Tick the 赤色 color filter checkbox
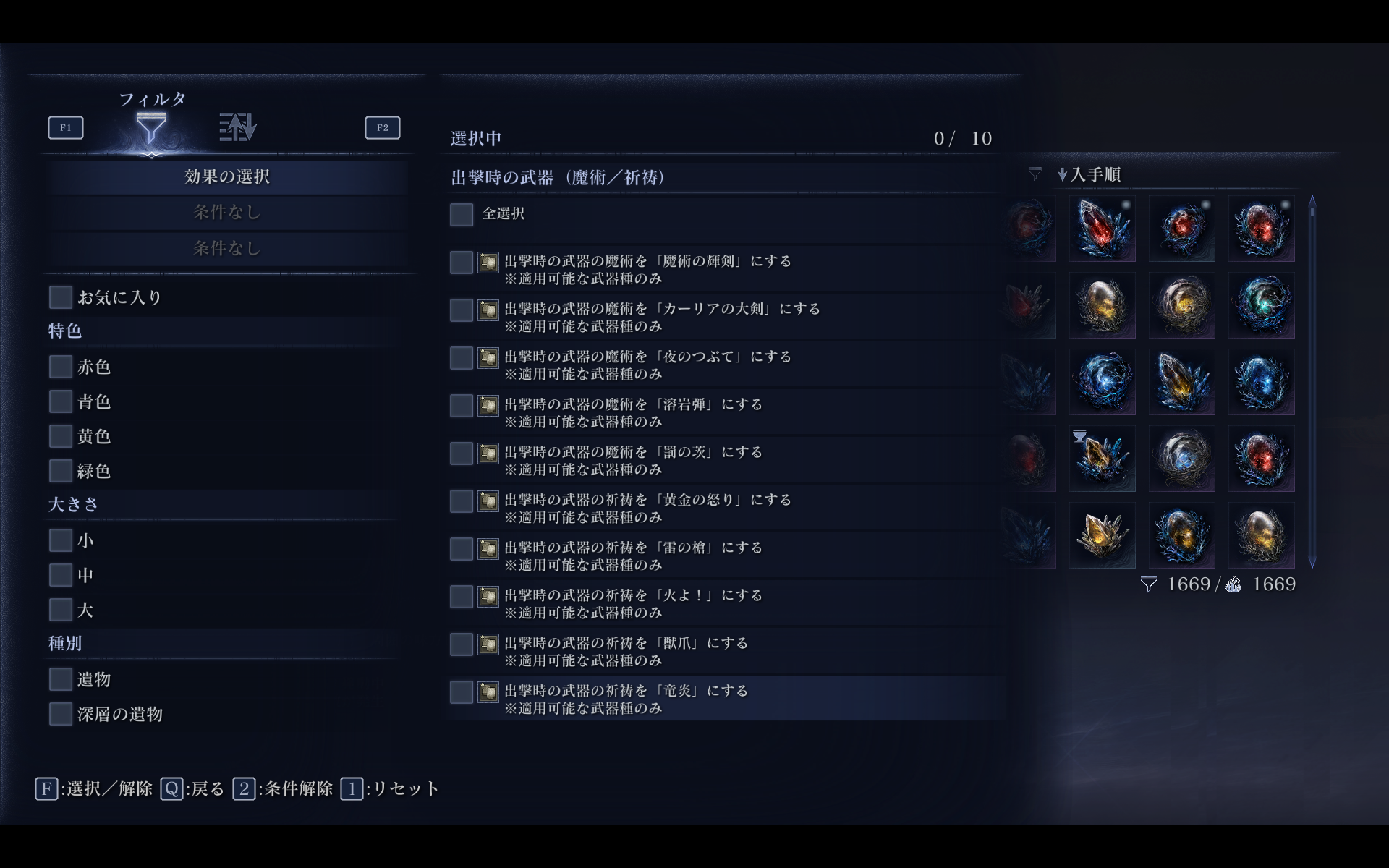 61,366
